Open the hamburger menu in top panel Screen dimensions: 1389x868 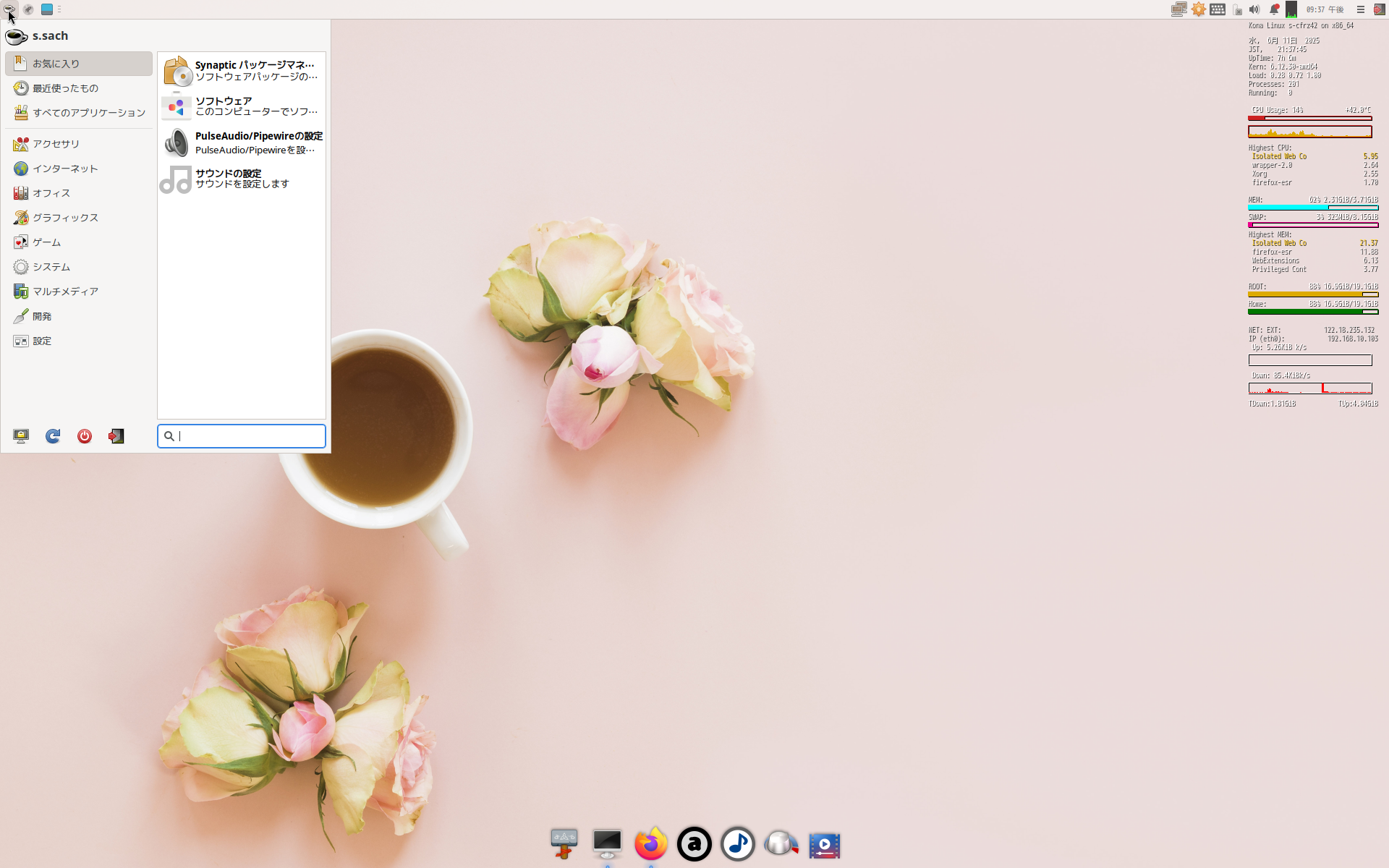coord(1360,9)
